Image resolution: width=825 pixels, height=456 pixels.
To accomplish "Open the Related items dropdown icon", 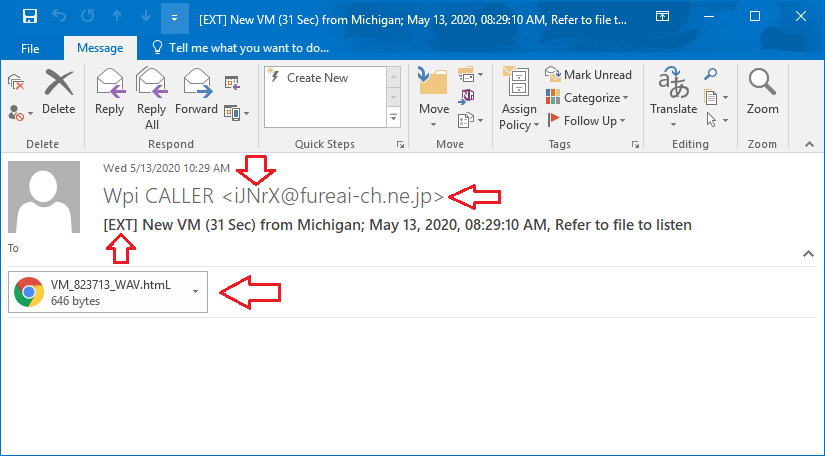I will coord(716,97).
